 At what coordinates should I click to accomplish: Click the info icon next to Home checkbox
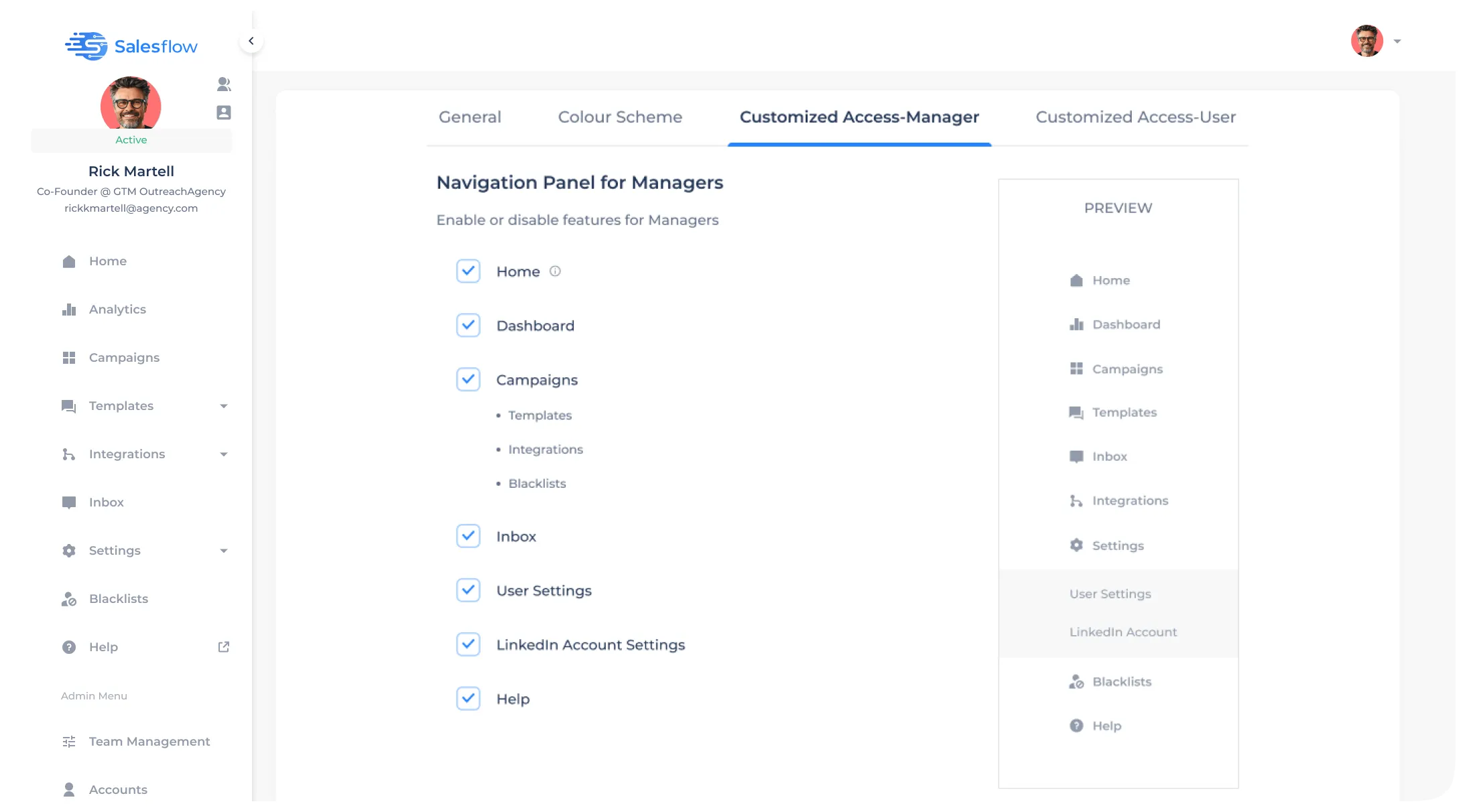click(x=555, y=271)
